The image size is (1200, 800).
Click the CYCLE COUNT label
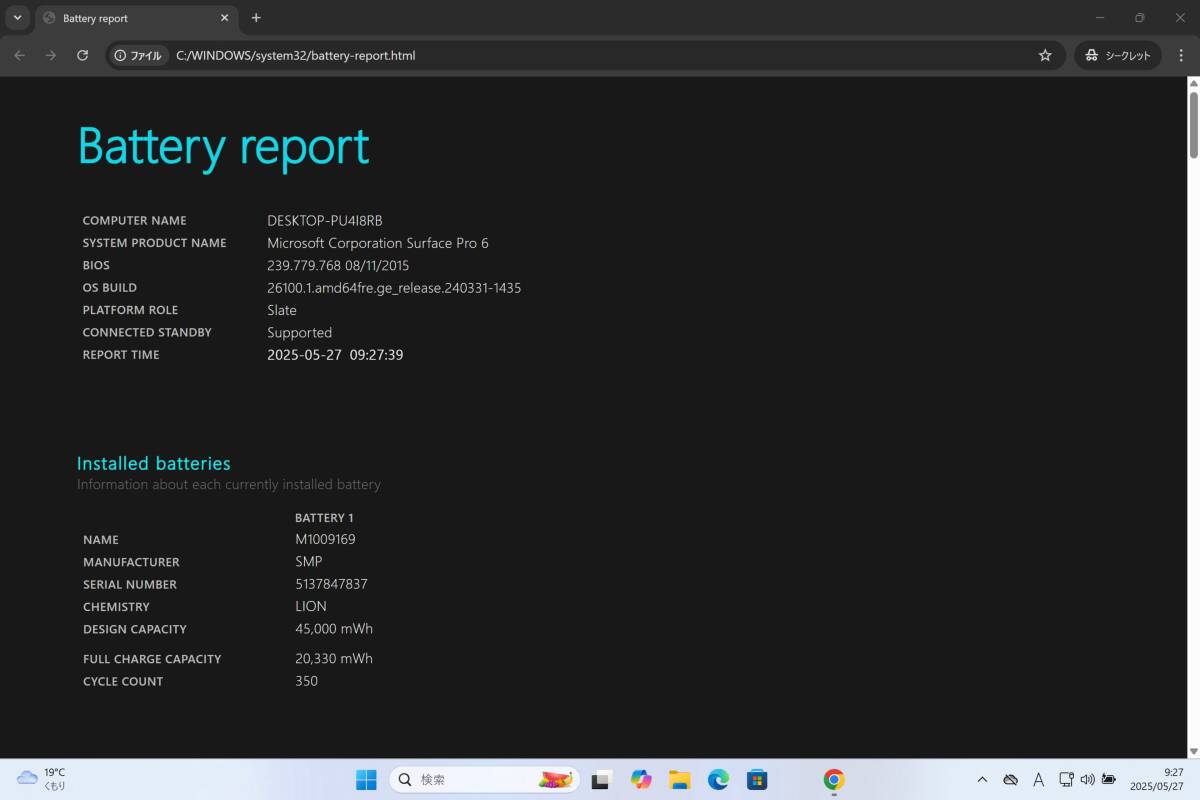click(123, 681)
